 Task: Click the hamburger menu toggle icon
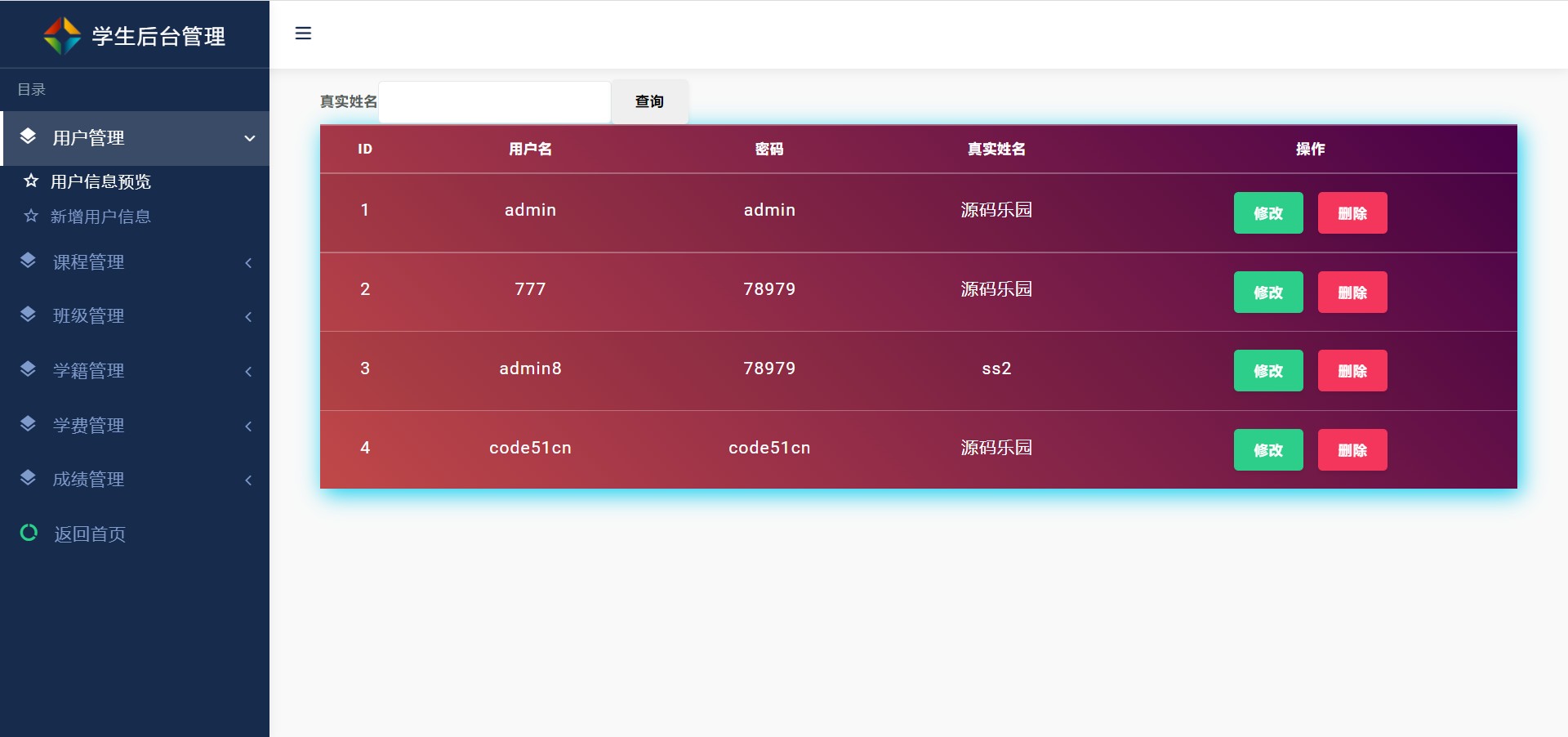303,33
